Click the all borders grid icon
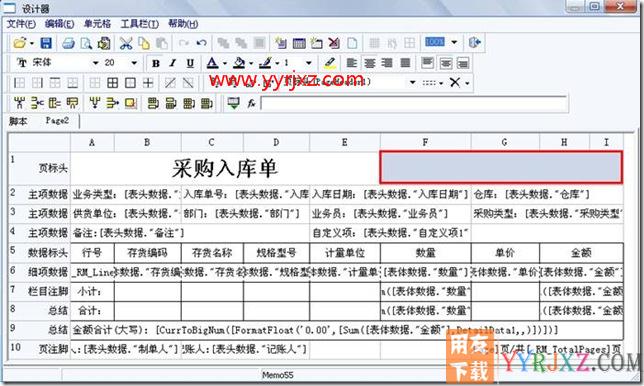Viewport: 644px width, 386px height. coord(112,83)
